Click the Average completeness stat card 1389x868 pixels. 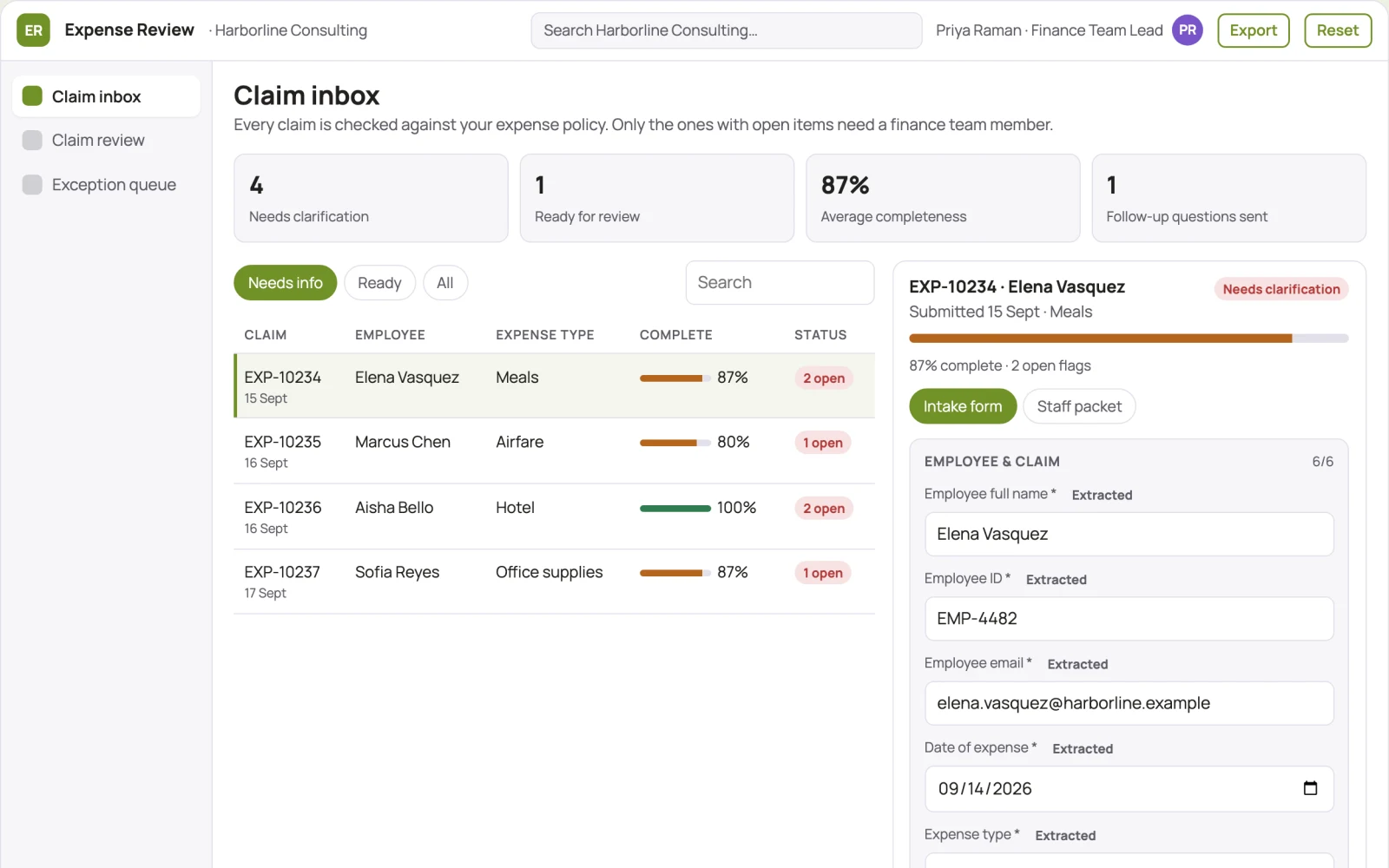[x=943, y=198]
